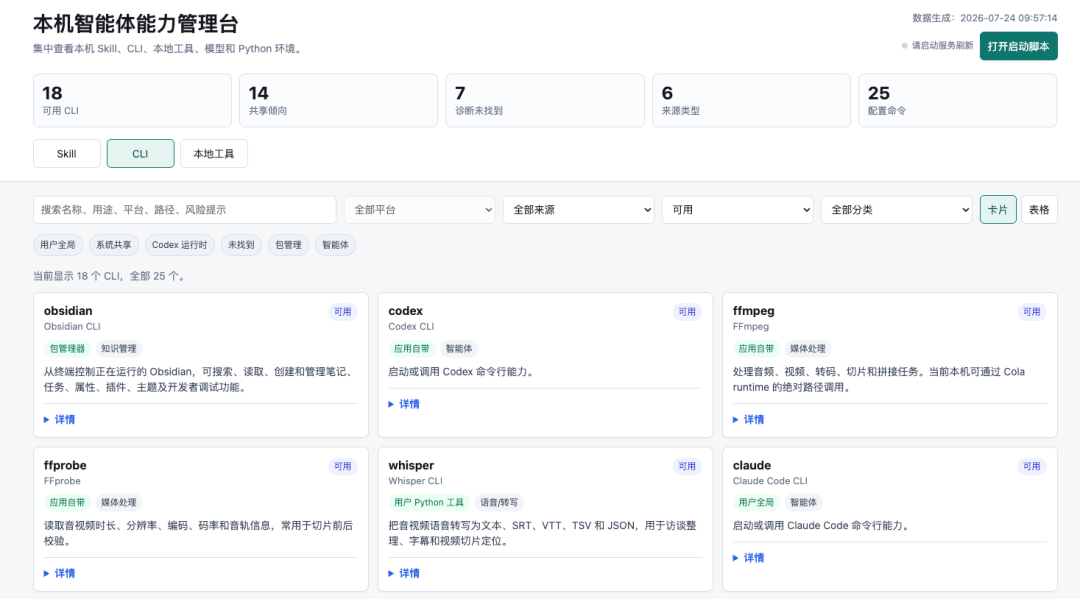Click the claude card title
This screenshot has width=1080, height=599.
[752, 465]
